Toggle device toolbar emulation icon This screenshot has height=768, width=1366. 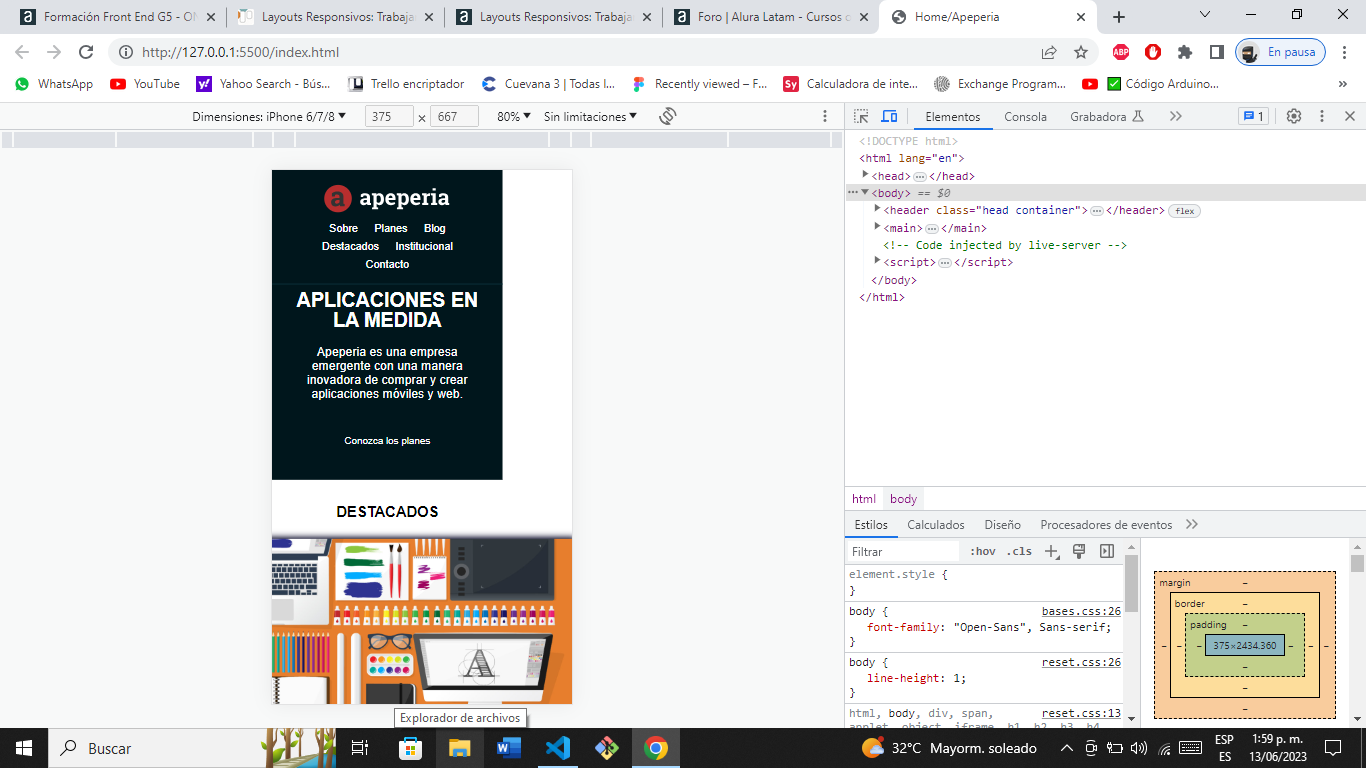point(889,117)
